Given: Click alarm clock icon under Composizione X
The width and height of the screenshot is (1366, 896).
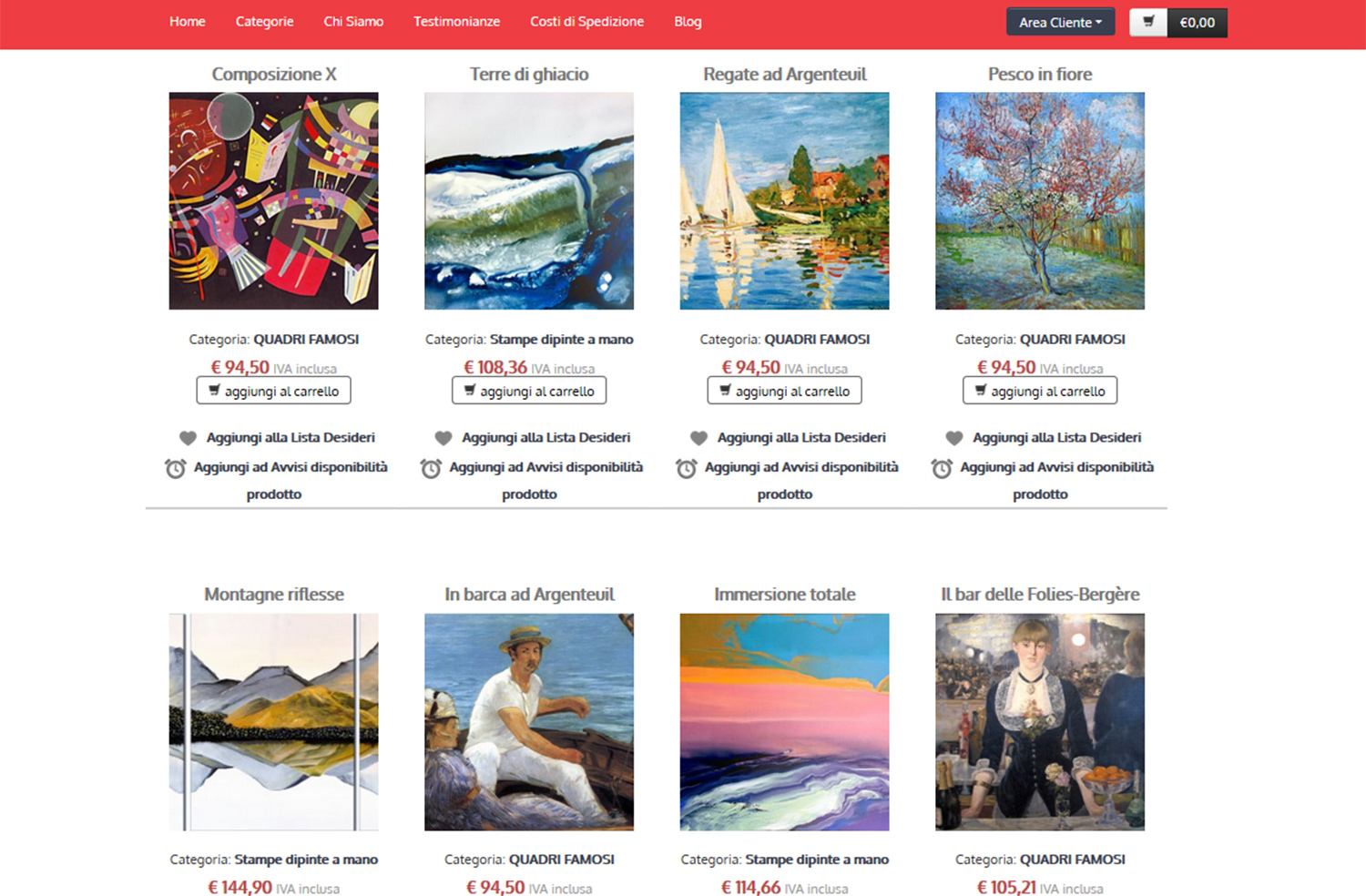Looking at the screenshot, I should click(x=176, y=468).
